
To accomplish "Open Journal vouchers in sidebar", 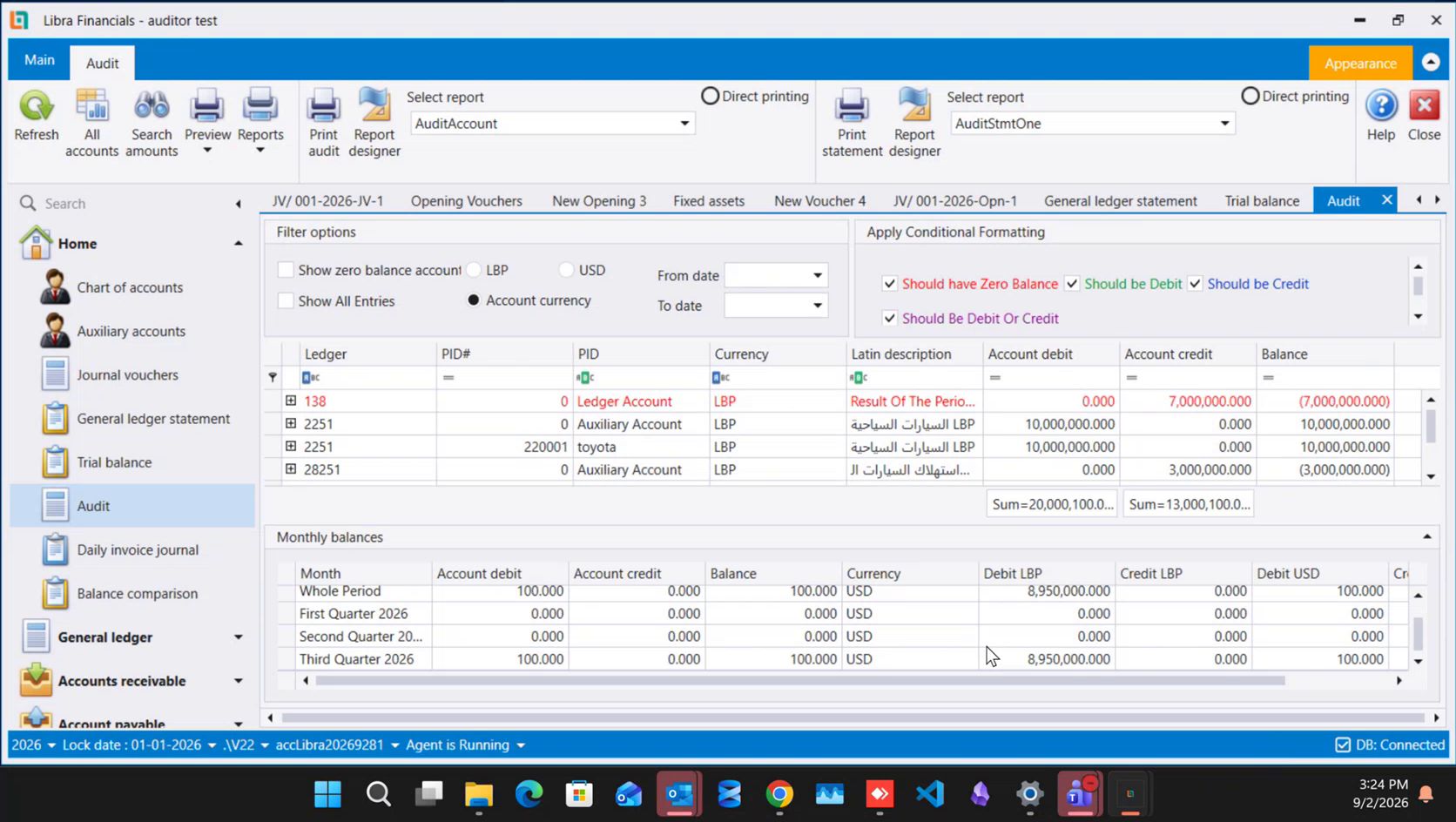I will (x=127, y=374).
